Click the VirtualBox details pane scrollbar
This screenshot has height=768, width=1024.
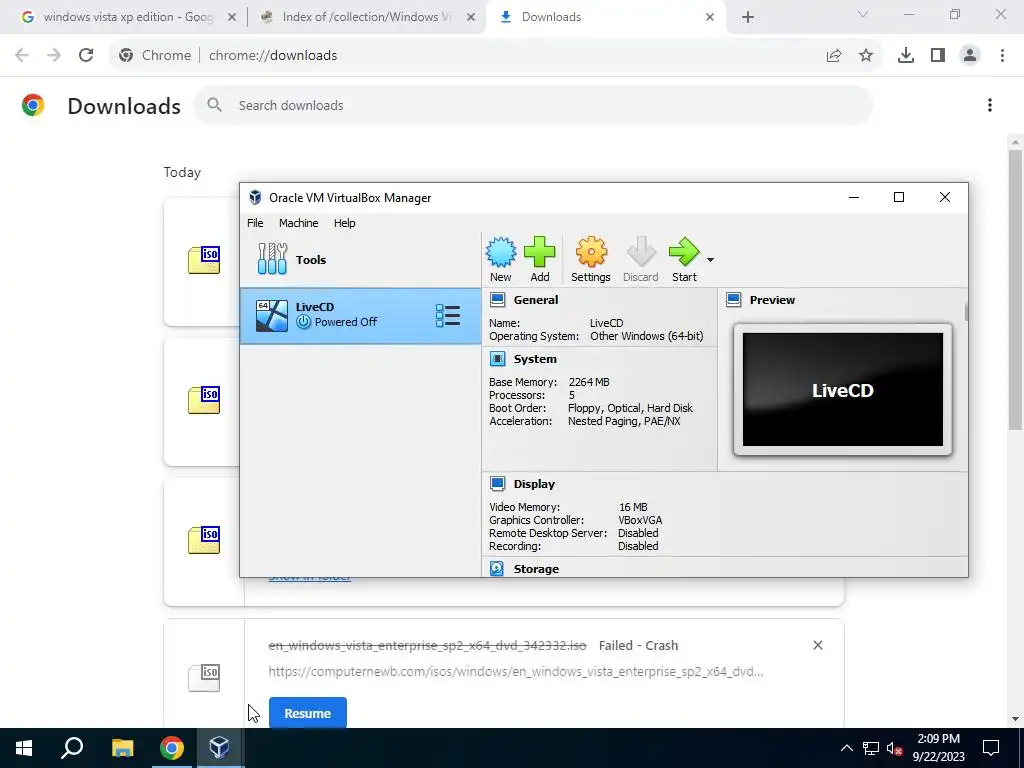coord(966,312)
